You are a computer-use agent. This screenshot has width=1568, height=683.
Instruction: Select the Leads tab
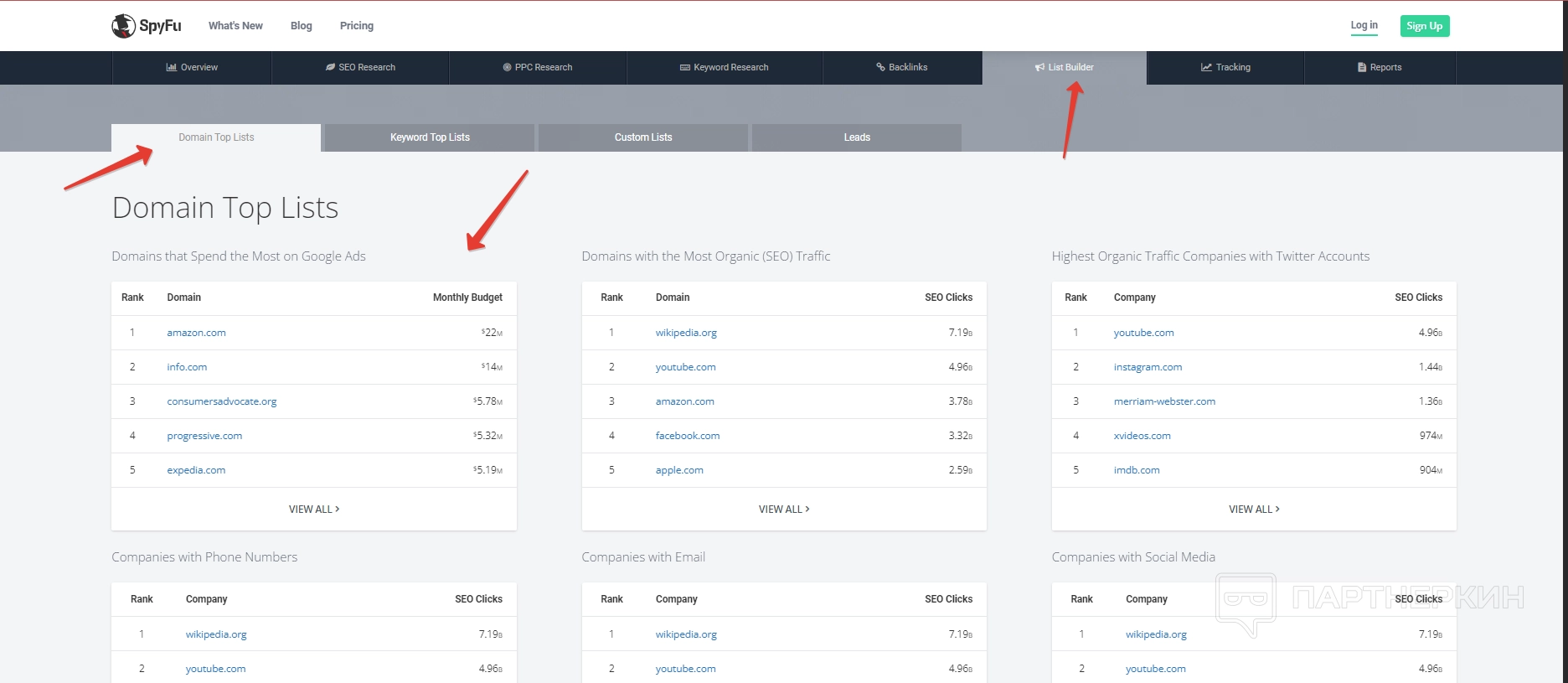click(857, 137)
